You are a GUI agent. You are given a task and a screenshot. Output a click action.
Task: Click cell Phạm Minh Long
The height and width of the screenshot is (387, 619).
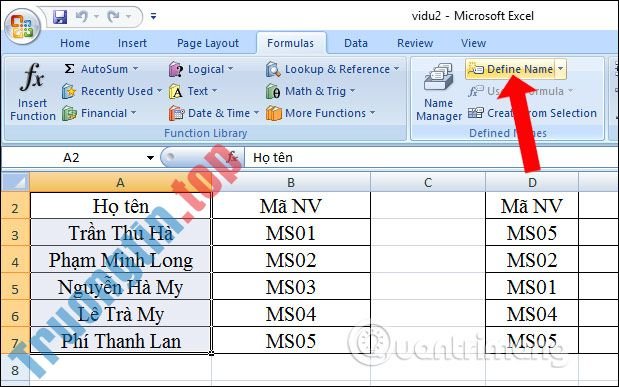tap(121, 260)
